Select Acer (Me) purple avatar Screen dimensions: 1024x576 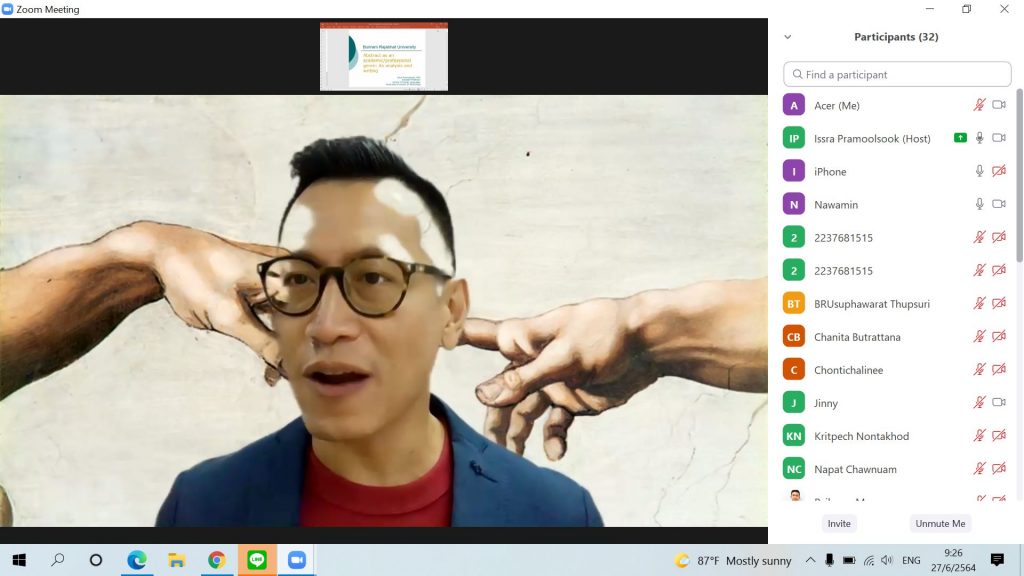[x=793, y=105]
